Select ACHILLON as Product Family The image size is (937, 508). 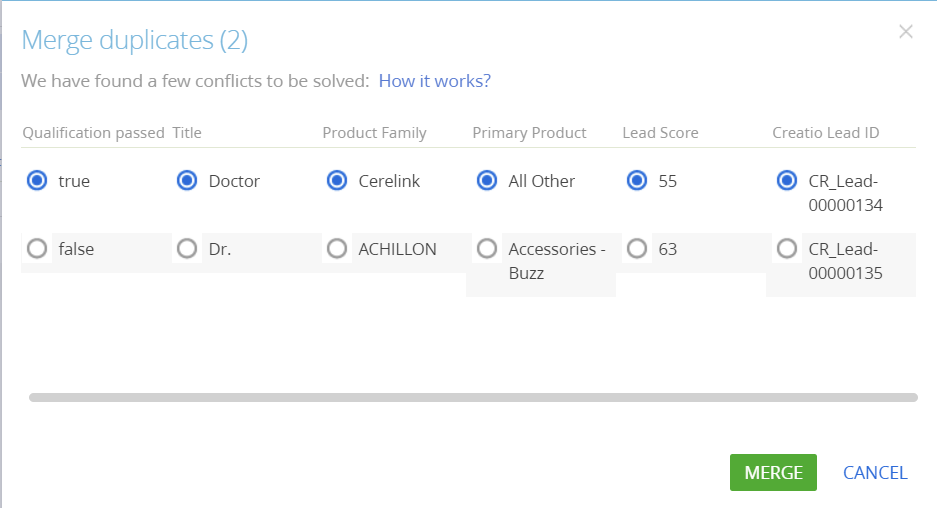tap(337, 249)
